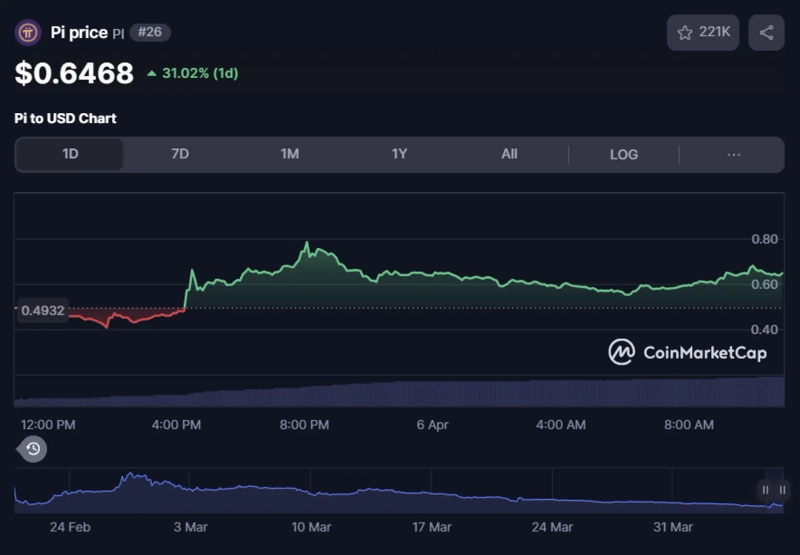Click the Pi coin logo icon
This screenshot has height=555, width=800.
coord(28,33)
